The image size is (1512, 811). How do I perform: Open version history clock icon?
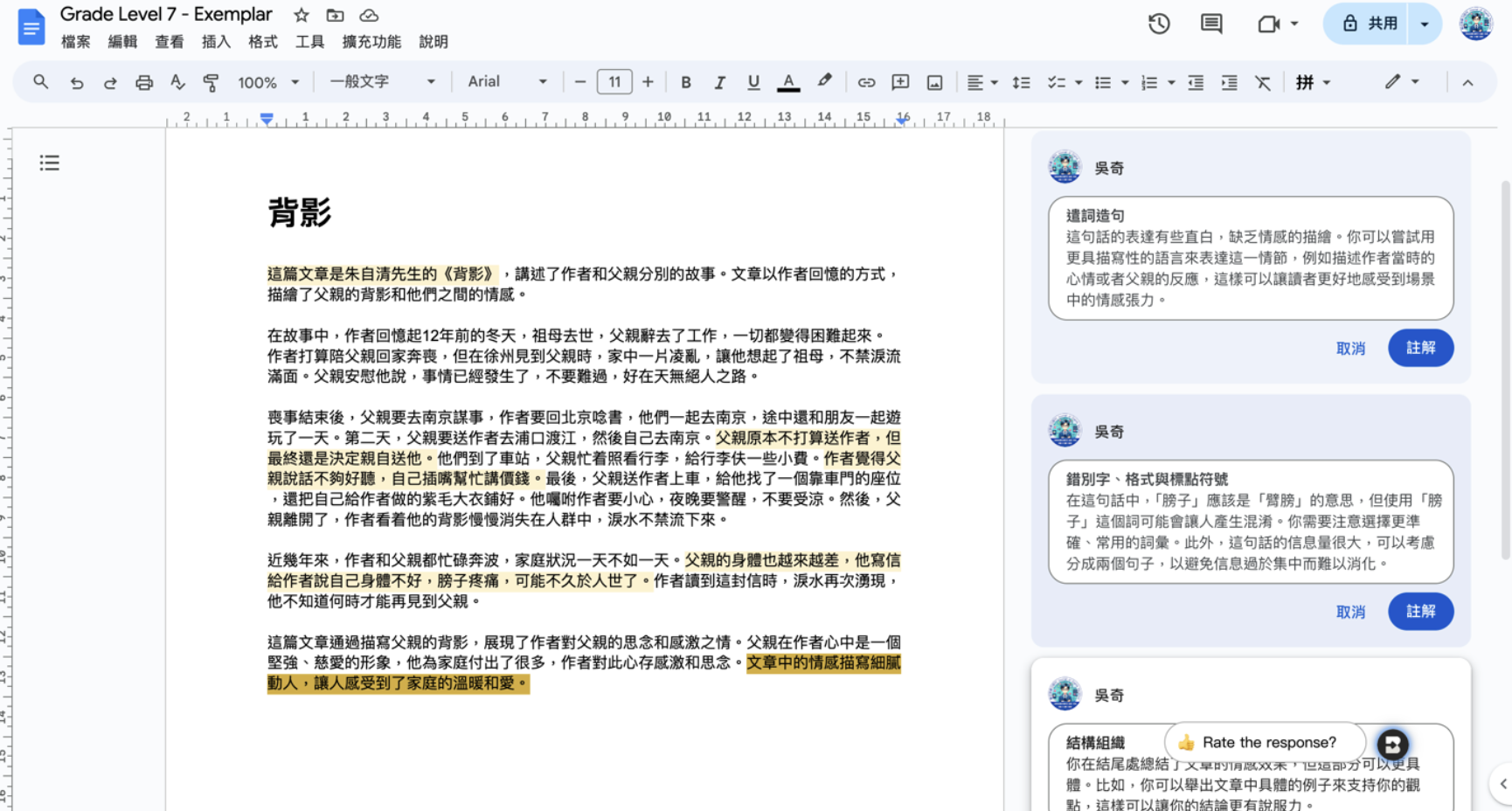pyautogui.click(x=1159, y=24)
